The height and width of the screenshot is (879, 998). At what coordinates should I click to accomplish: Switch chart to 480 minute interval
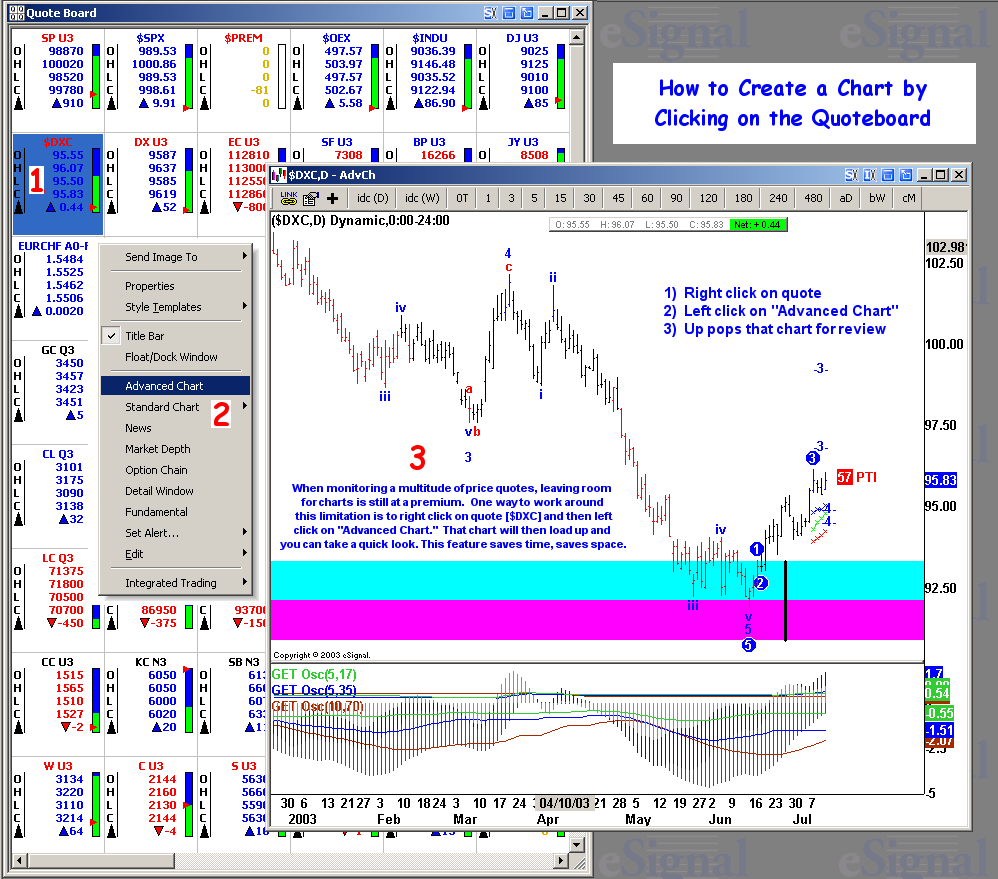coord(813,198)
